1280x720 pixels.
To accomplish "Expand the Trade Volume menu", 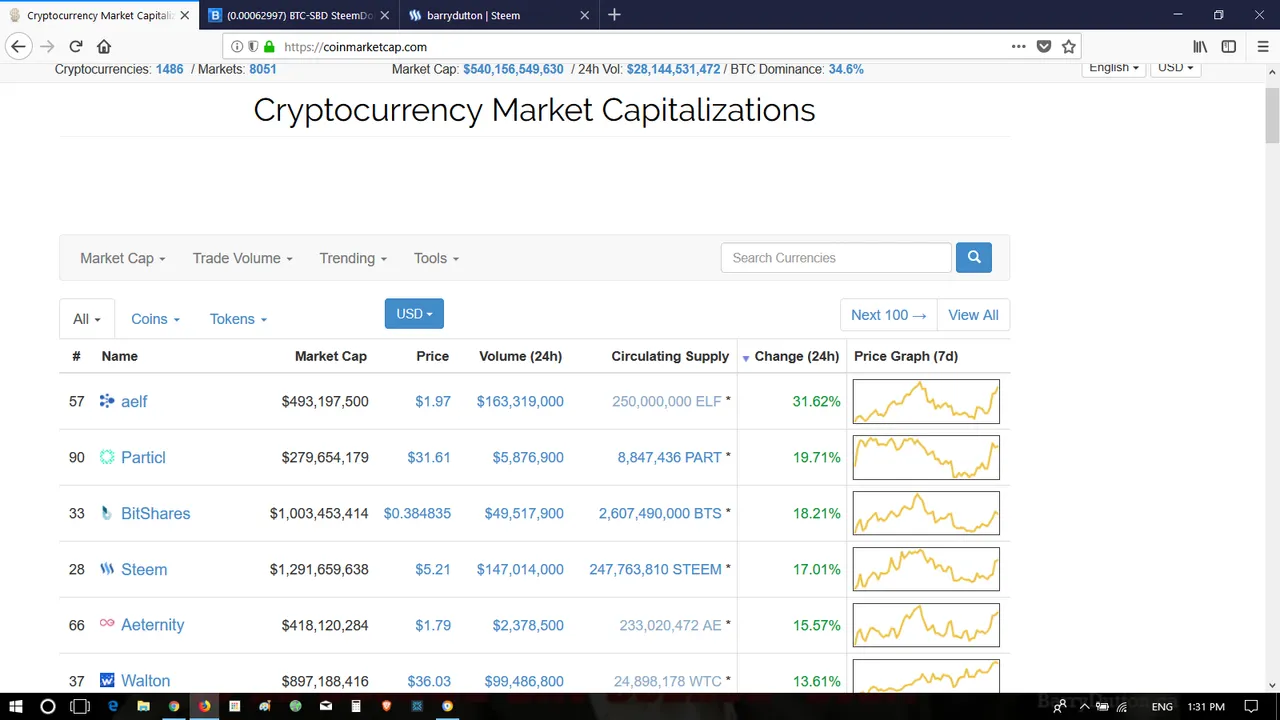I will (x=242, y=258).
